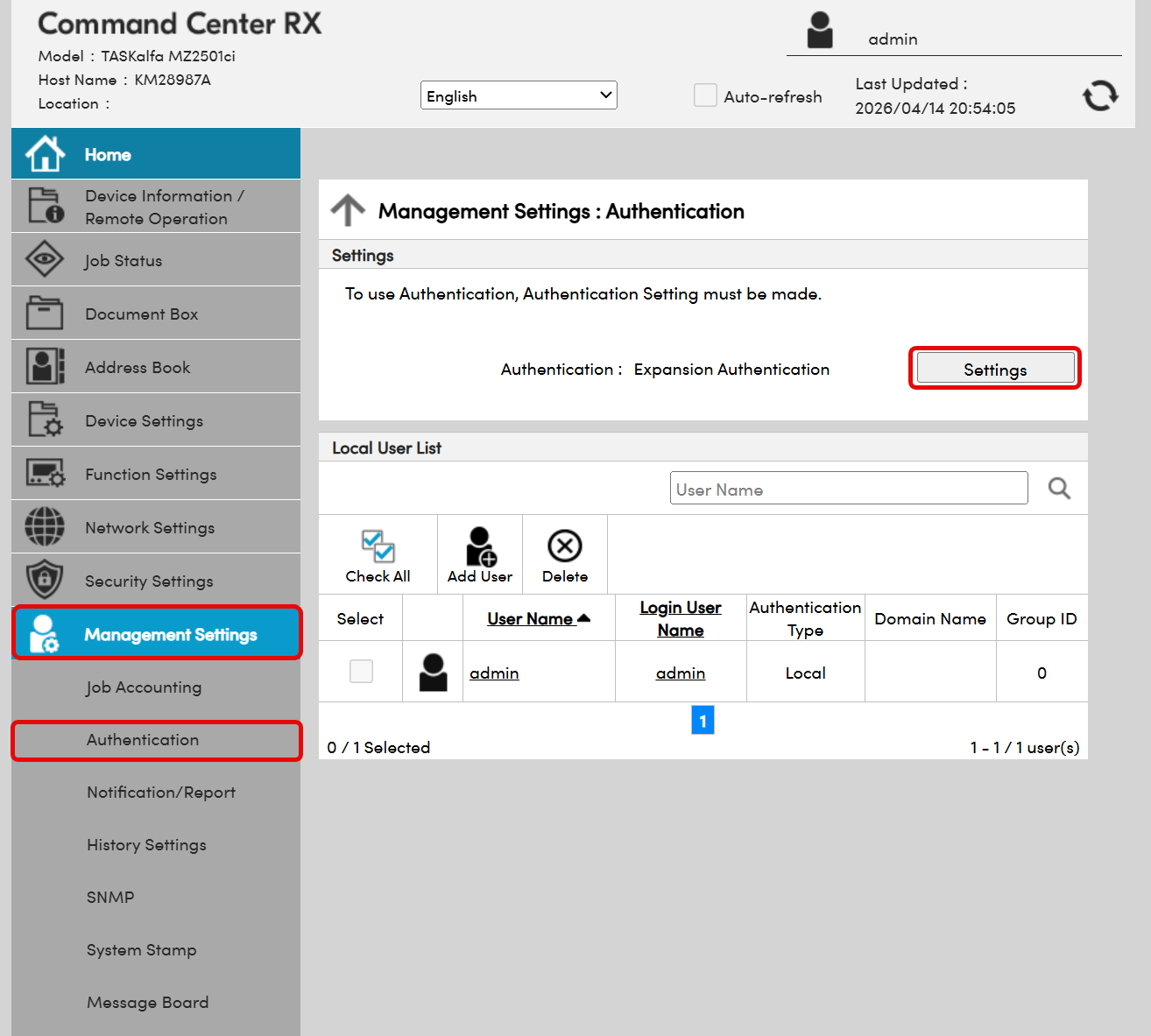This screenshot has height=1036, width=1151.
Task: Open the admin user name link
Action: coord(494,673)
